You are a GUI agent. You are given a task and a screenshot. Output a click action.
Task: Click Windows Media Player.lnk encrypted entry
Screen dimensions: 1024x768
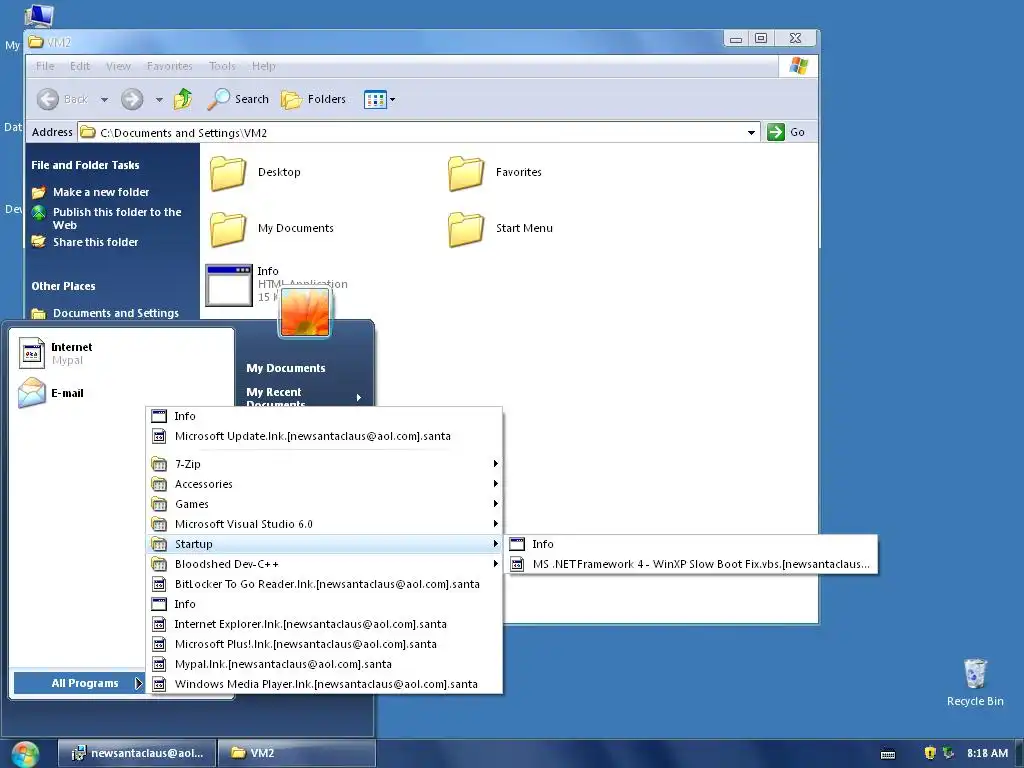point(325,684)
